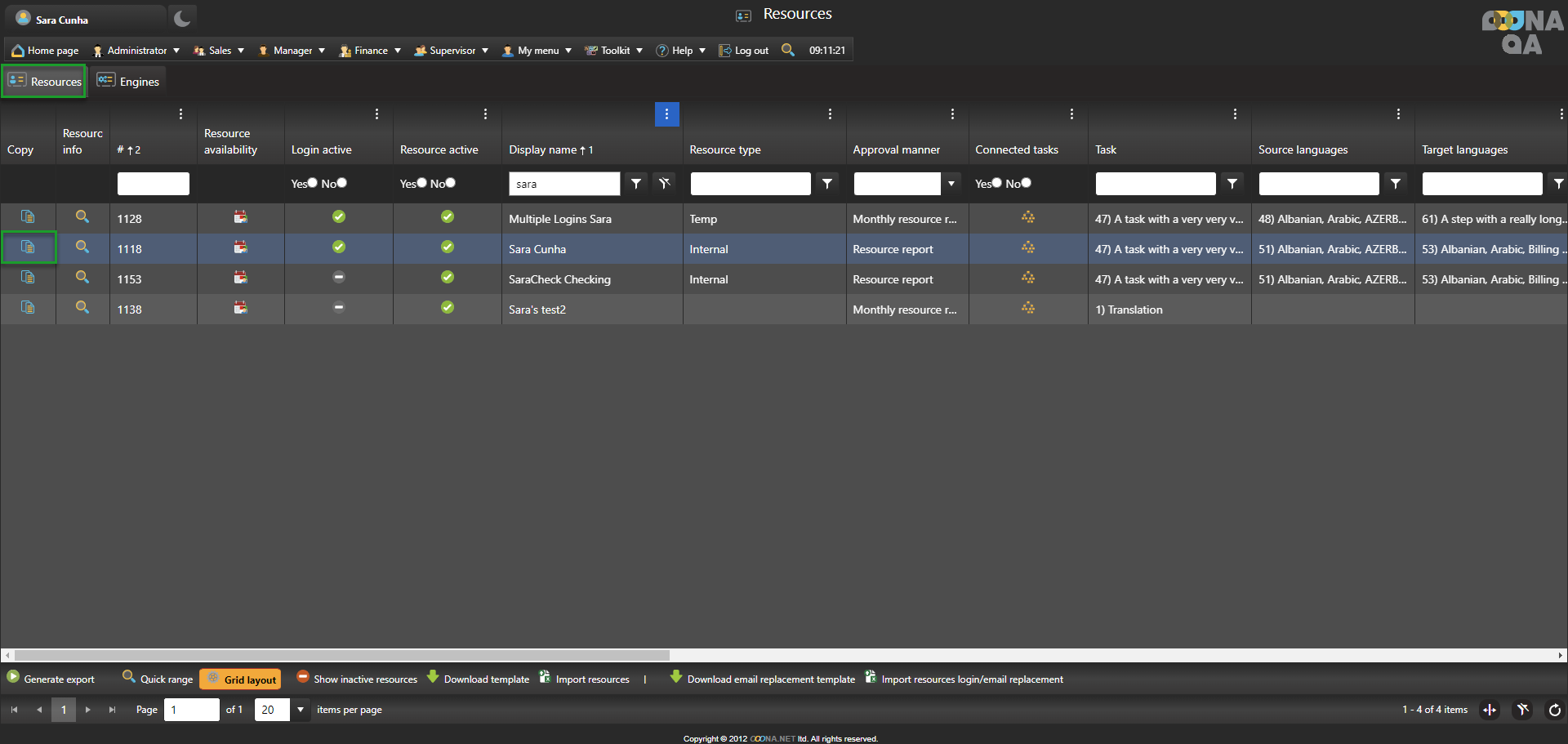Open the Display name column options menu

click(x=666, y=114)
